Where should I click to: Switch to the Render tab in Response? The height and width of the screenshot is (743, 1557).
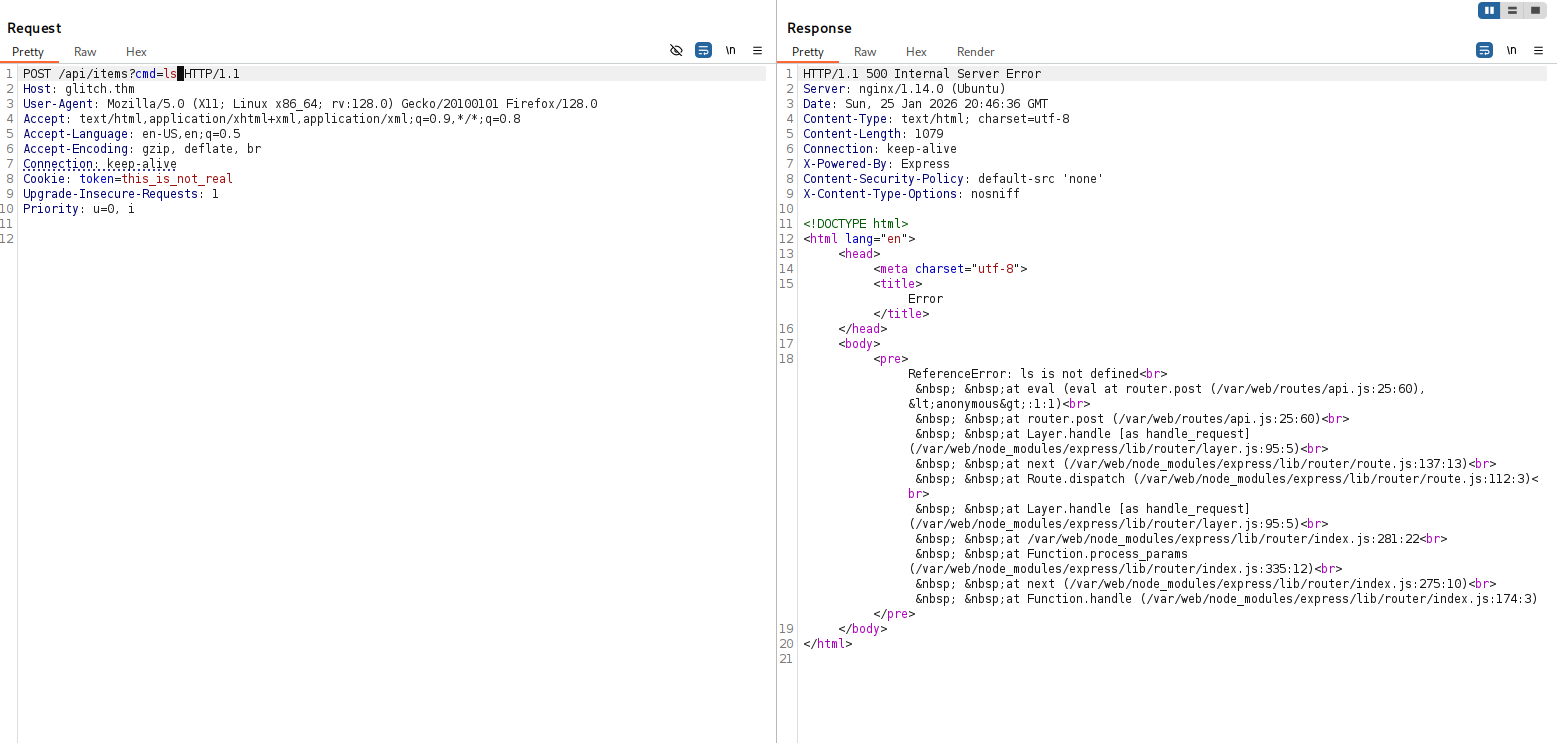click(x=975, y=52)
